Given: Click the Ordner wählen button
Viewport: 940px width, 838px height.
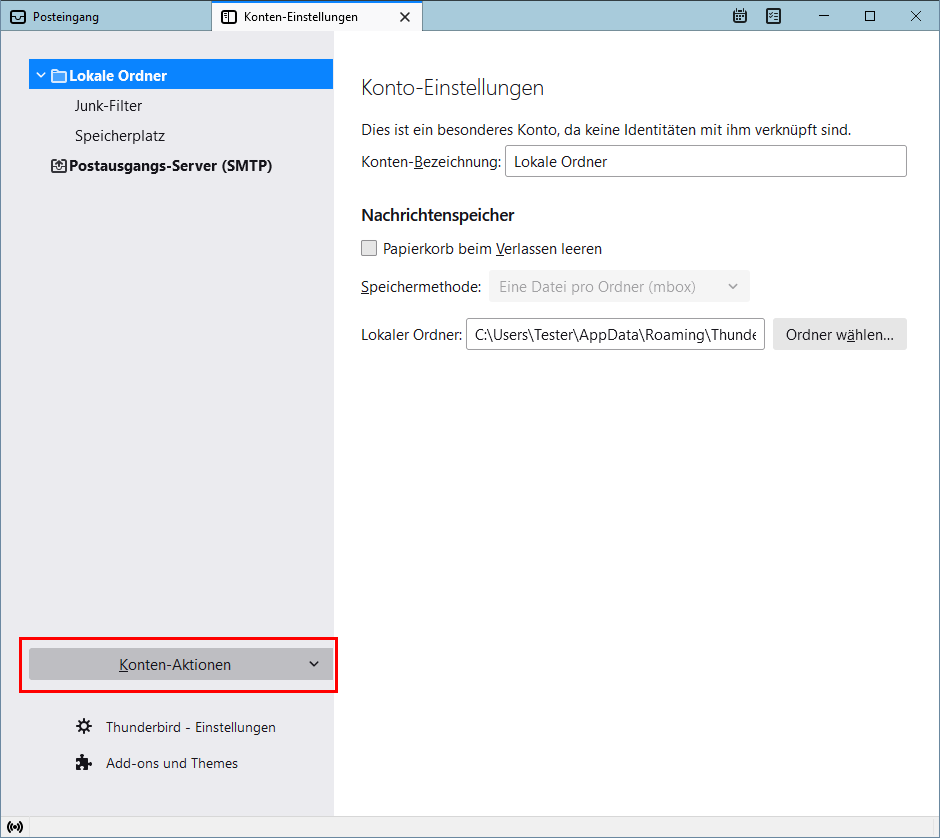Looking at the screenshot, I should click(x=839, y=335).
